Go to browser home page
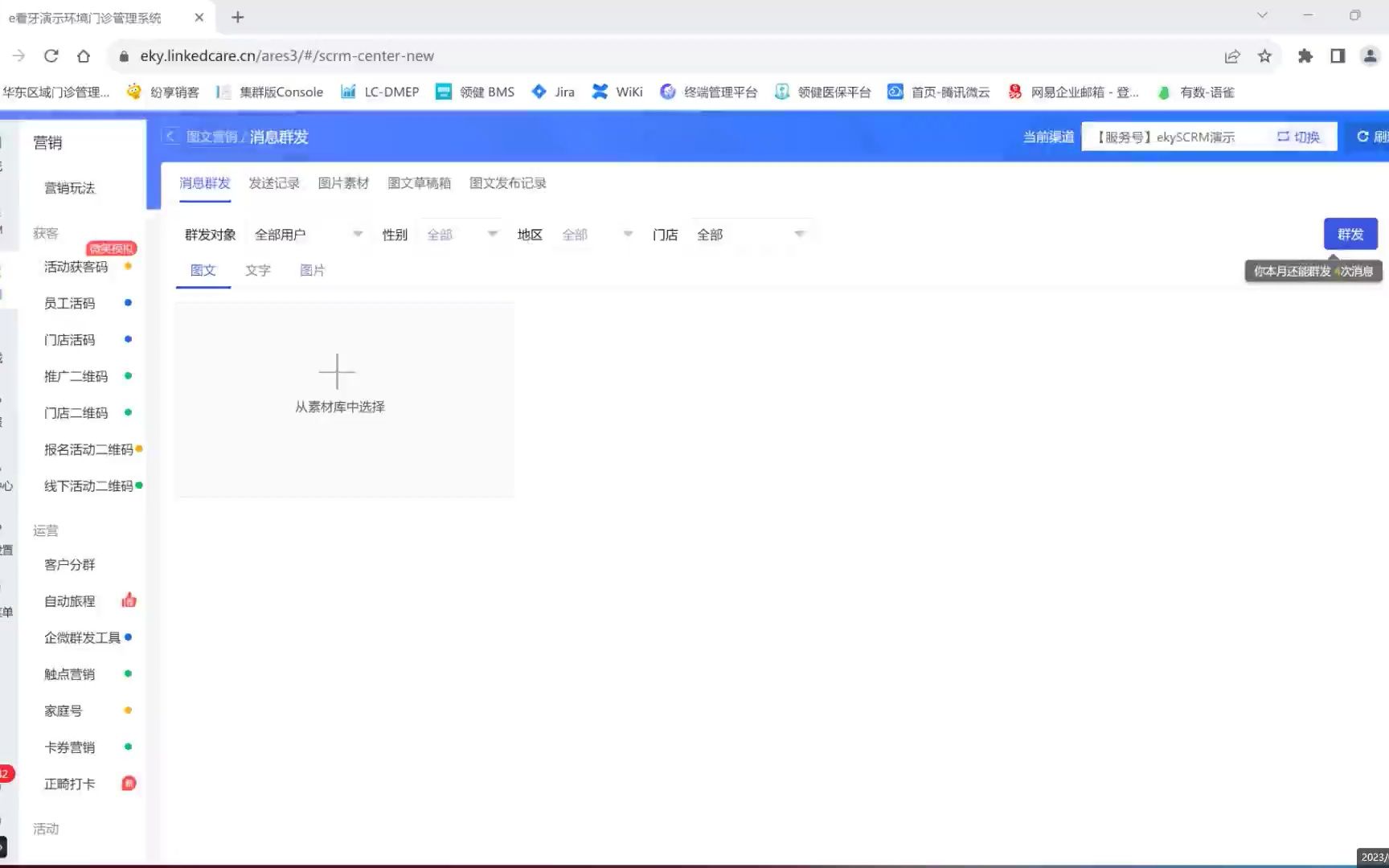Screen dimensions: 1389x868 click(x=84, y=55)
